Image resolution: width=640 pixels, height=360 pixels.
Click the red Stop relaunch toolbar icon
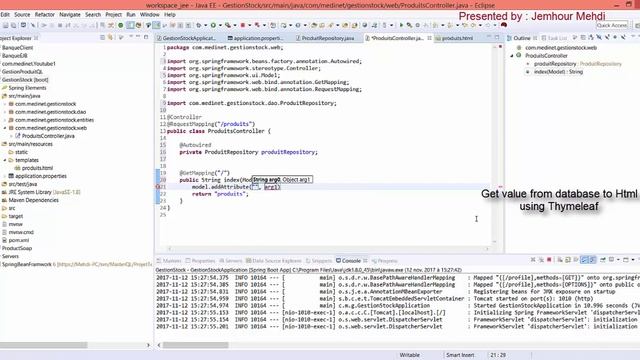point(243,25)
